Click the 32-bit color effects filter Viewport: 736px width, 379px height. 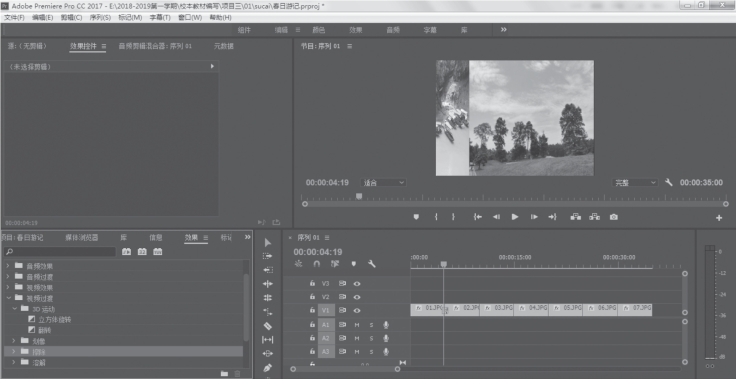[142, 252]
